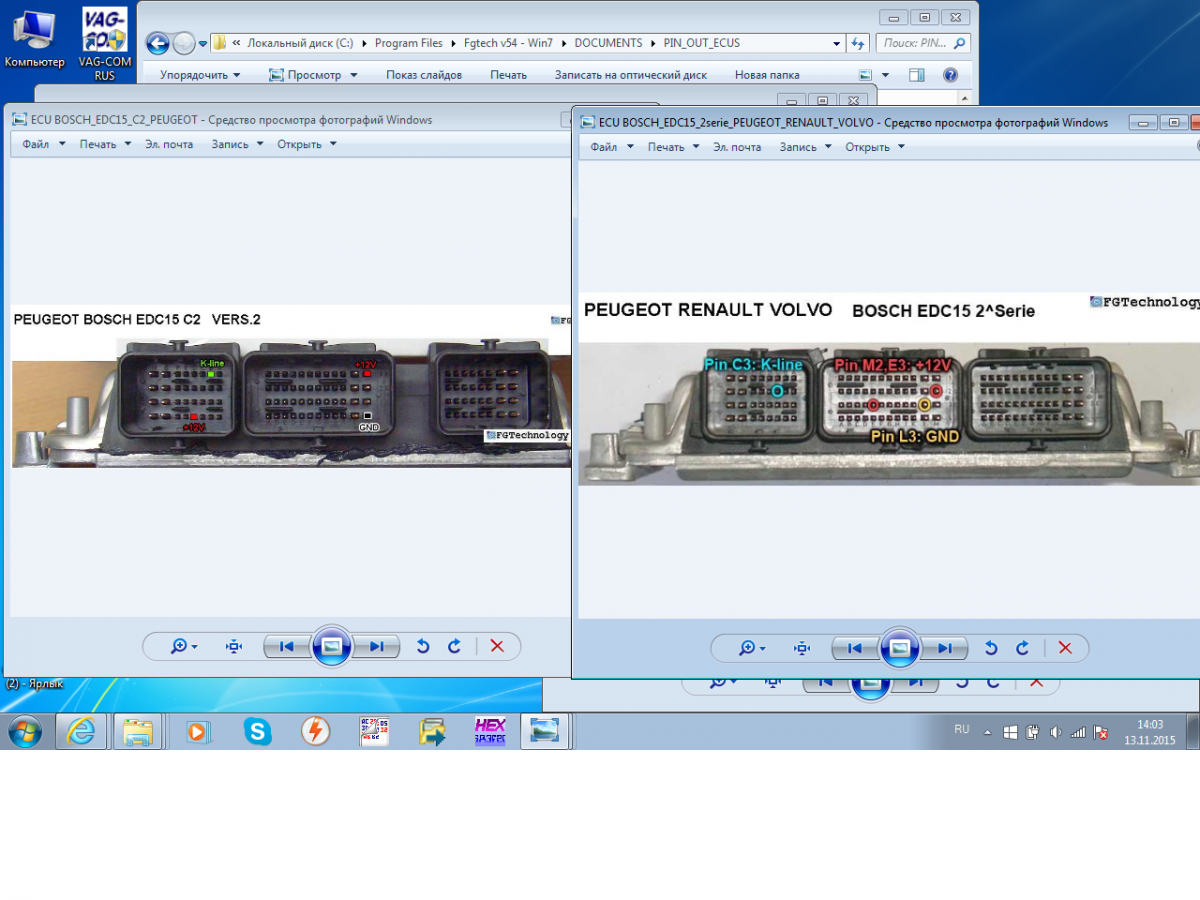Click Эл. почта in the PEUGEOT_RENAULT_VOLVO viewer
The width and height of the screenshot is (1200, 900).
point(737,147)
